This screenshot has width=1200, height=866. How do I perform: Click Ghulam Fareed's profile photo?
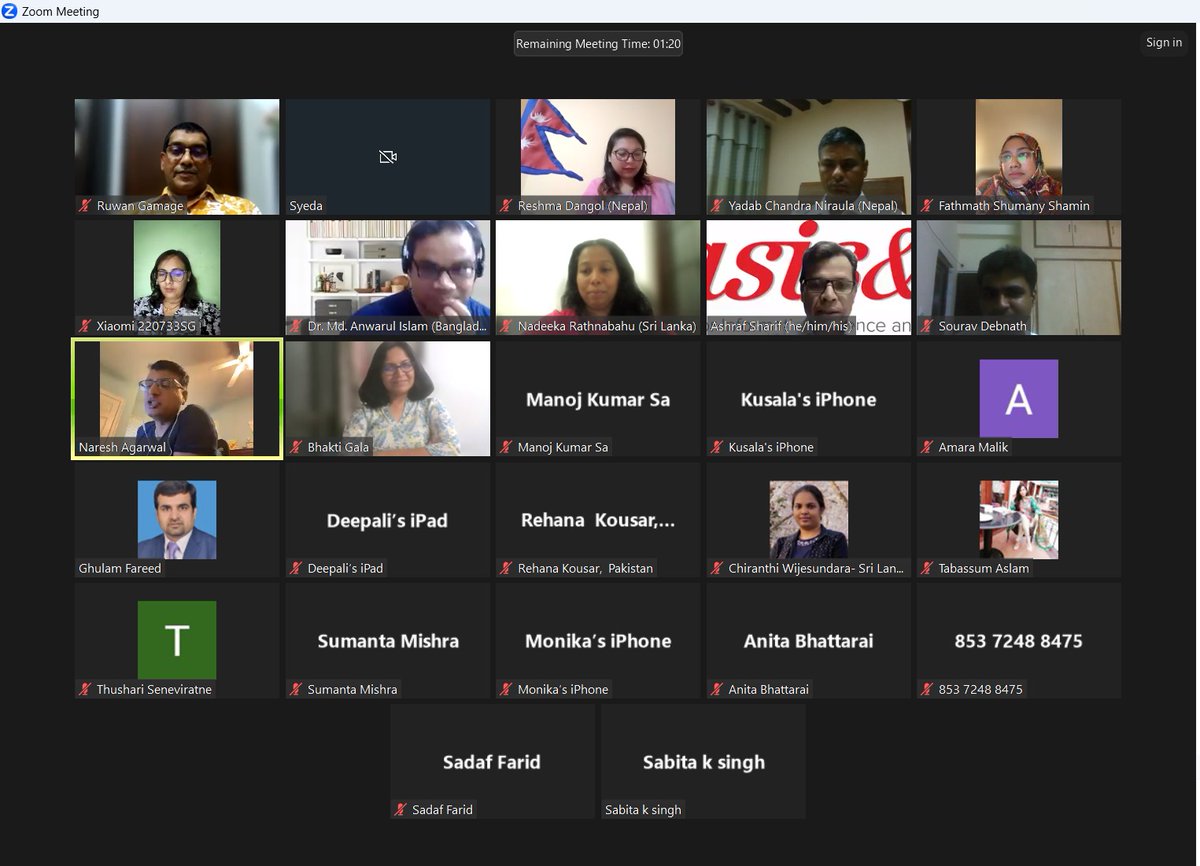click(177, 519)
